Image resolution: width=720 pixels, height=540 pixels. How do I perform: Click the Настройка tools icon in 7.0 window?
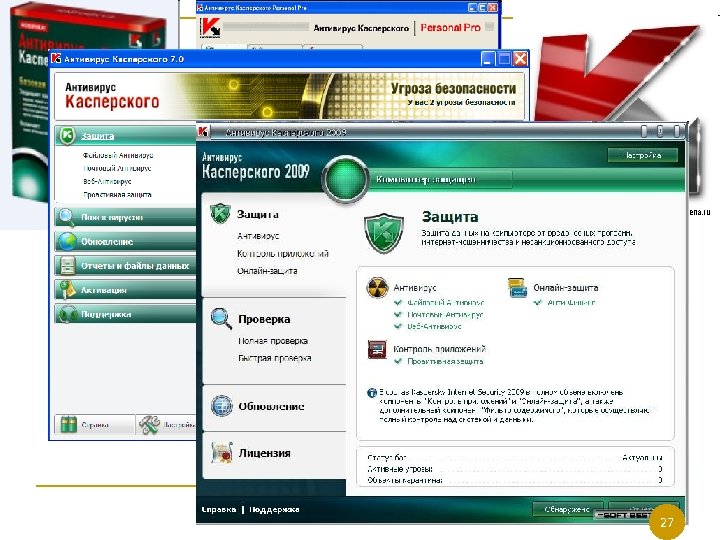pos(150,425)
